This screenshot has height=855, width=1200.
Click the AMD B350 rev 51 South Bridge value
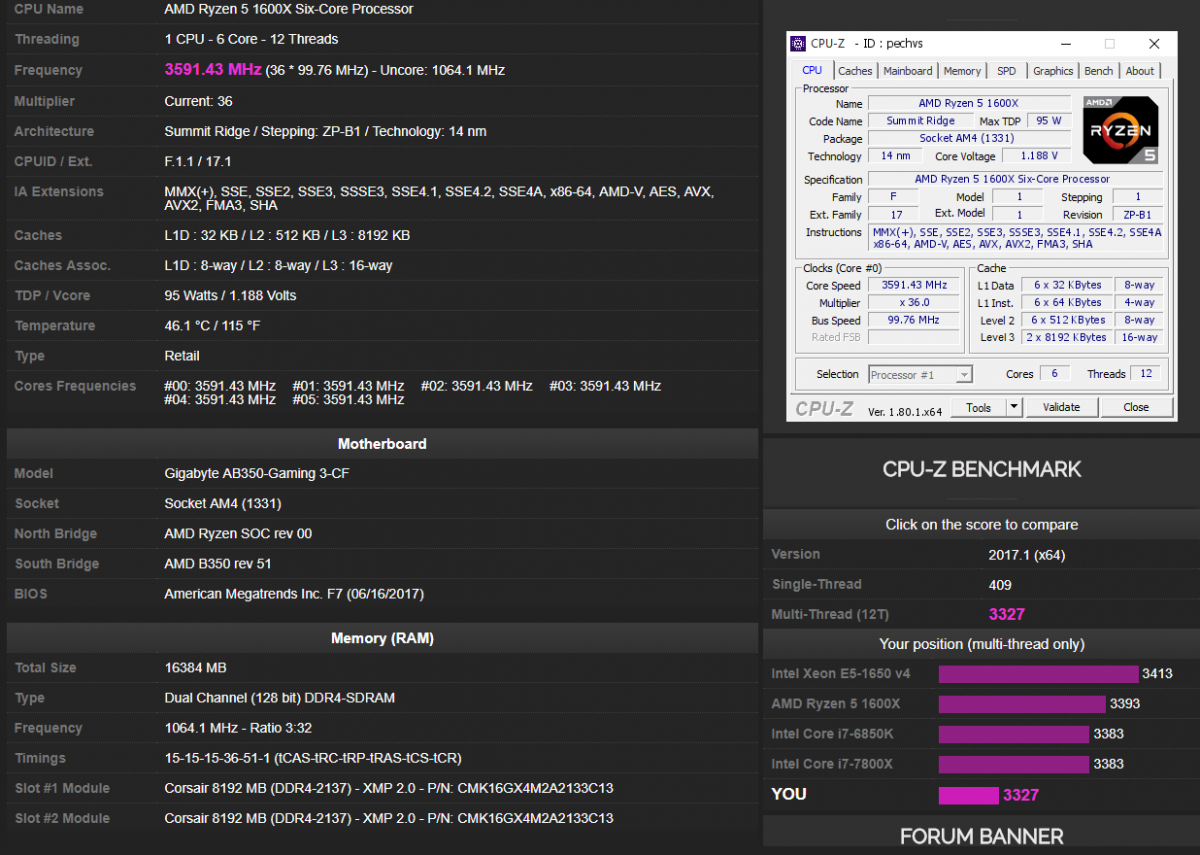click(x=218, y=564)
